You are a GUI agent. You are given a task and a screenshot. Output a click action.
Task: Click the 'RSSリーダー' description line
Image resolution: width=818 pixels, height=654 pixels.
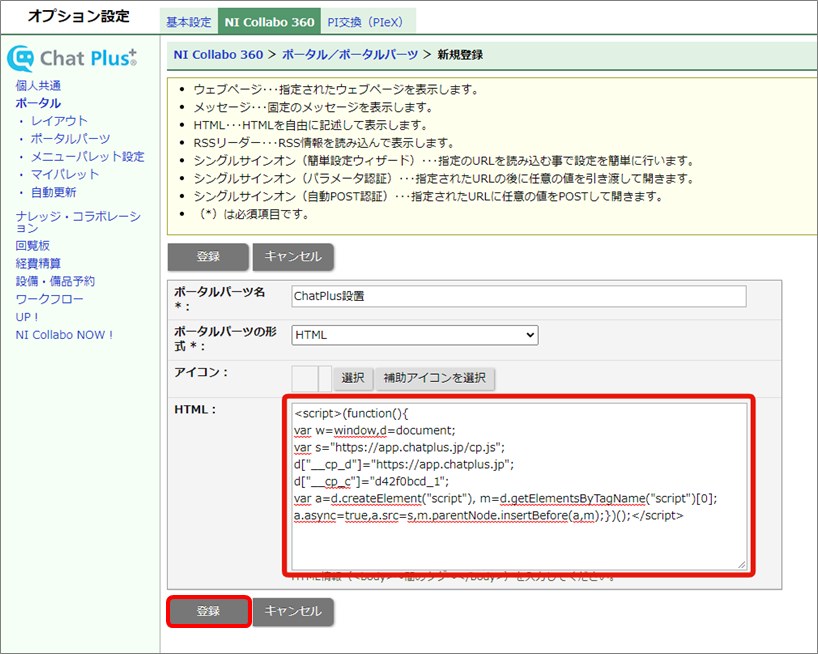coord(324,143)
